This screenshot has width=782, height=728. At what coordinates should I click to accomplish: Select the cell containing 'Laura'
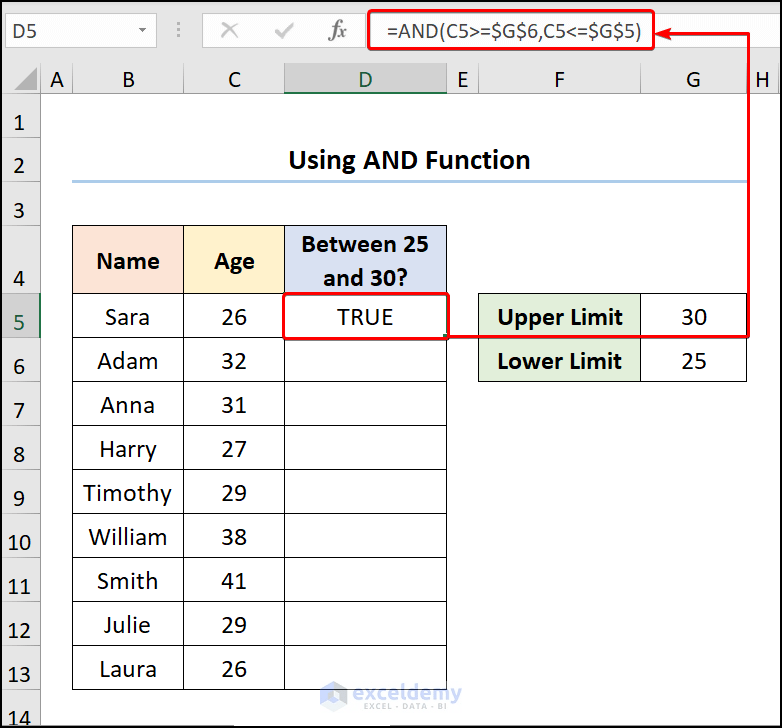click(x=128, y=668)
